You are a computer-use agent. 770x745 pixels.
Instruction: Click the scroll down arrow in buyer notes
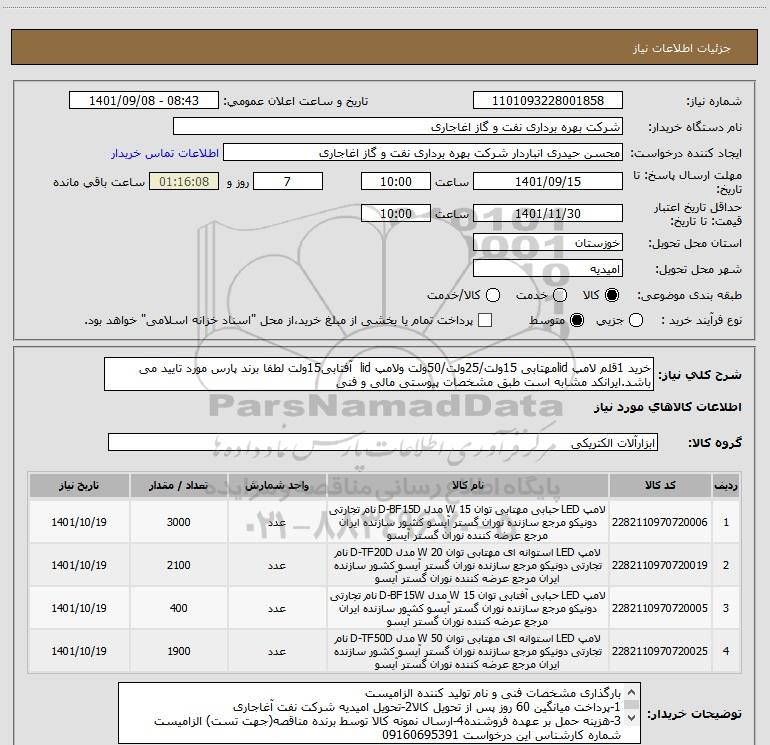(632, 718)
